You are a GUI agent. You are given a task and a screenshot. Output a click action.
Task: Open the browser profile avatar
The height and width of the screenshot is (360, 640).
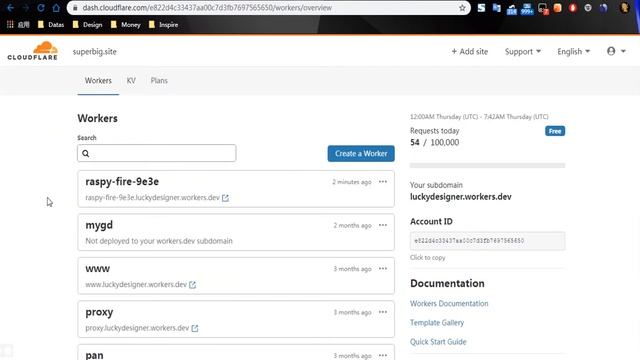click(624, 8)
